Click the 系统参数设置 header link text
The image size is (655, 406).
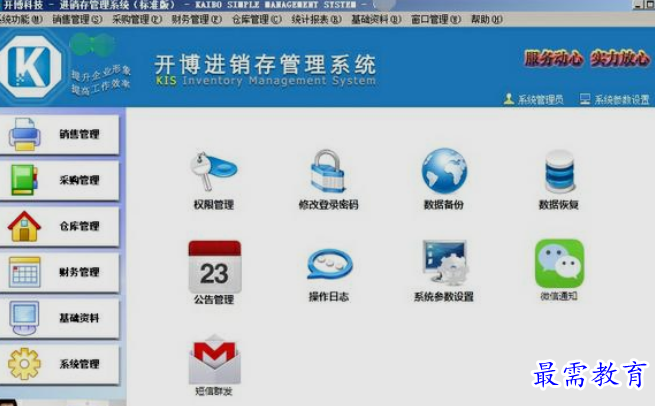(622, 99)
